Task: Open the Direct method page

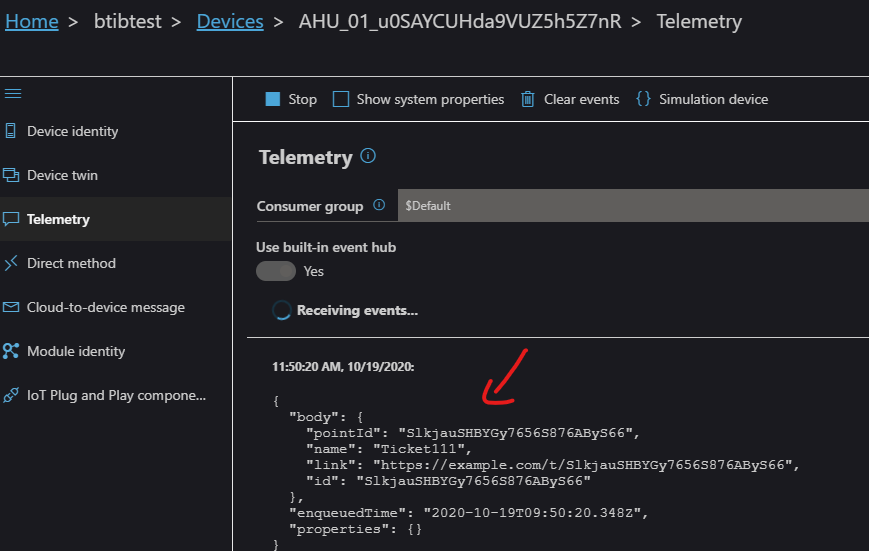Action: click(x=71, y=263)
